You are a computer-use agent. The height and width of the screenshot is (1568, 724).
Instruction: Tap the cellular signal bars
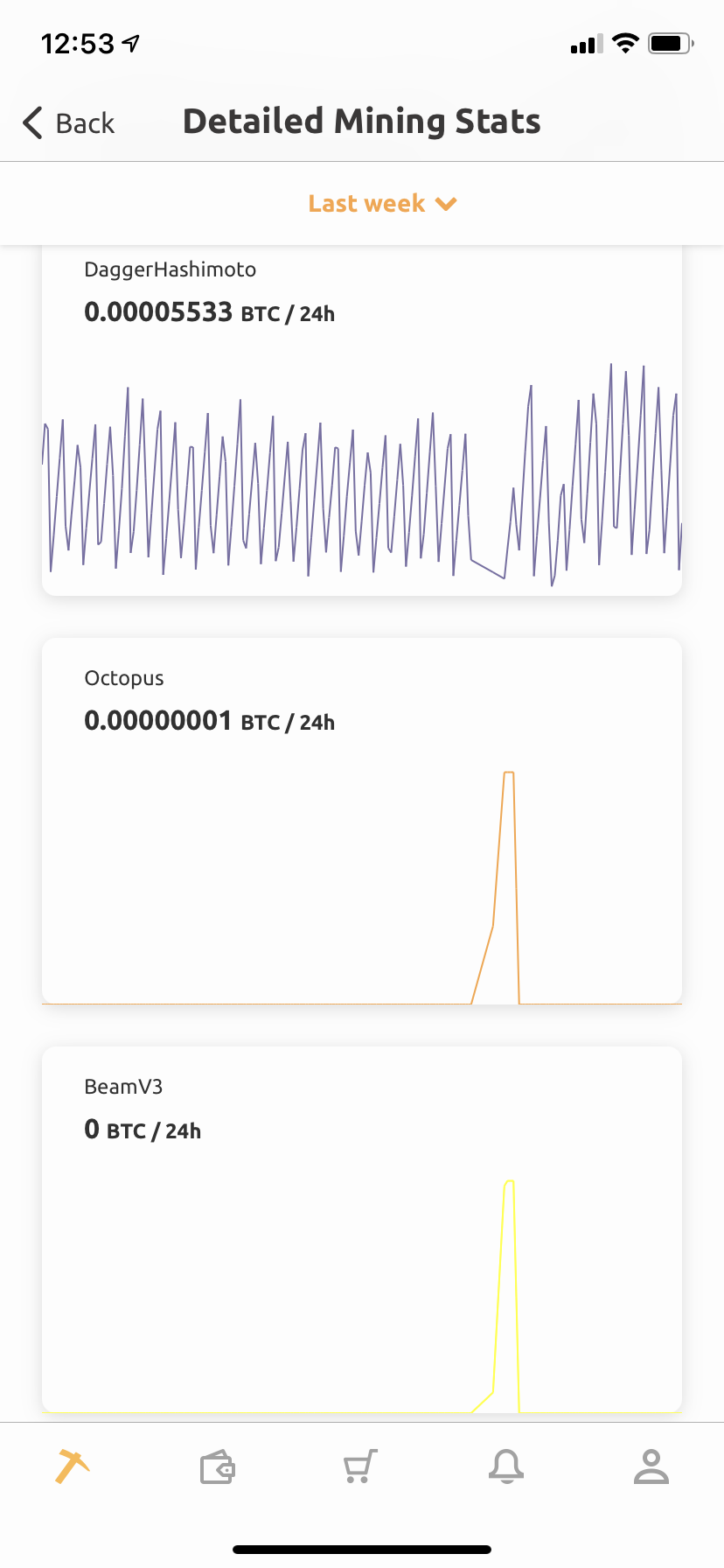click(x=586, y=45)
